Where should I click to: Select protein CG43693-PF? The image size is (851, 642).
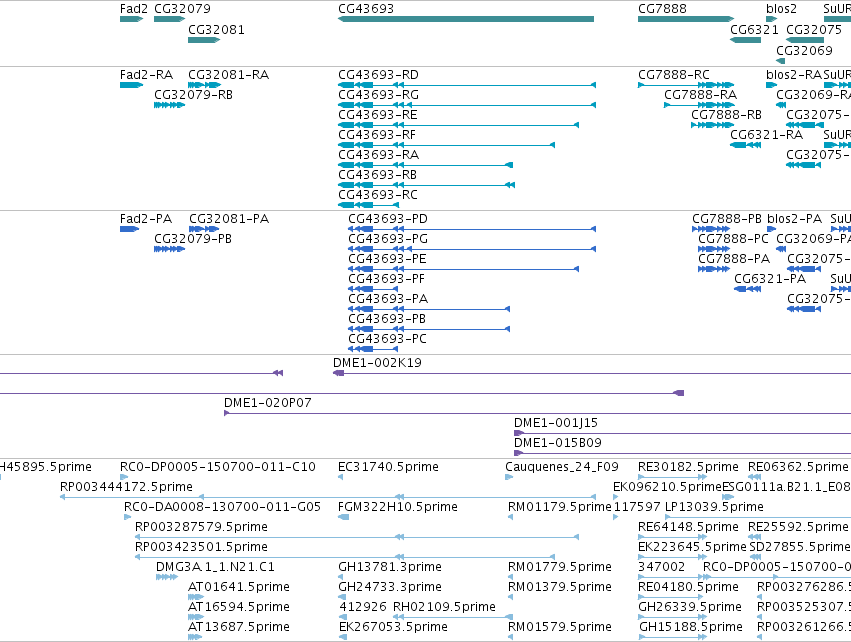tap(373, 289)
